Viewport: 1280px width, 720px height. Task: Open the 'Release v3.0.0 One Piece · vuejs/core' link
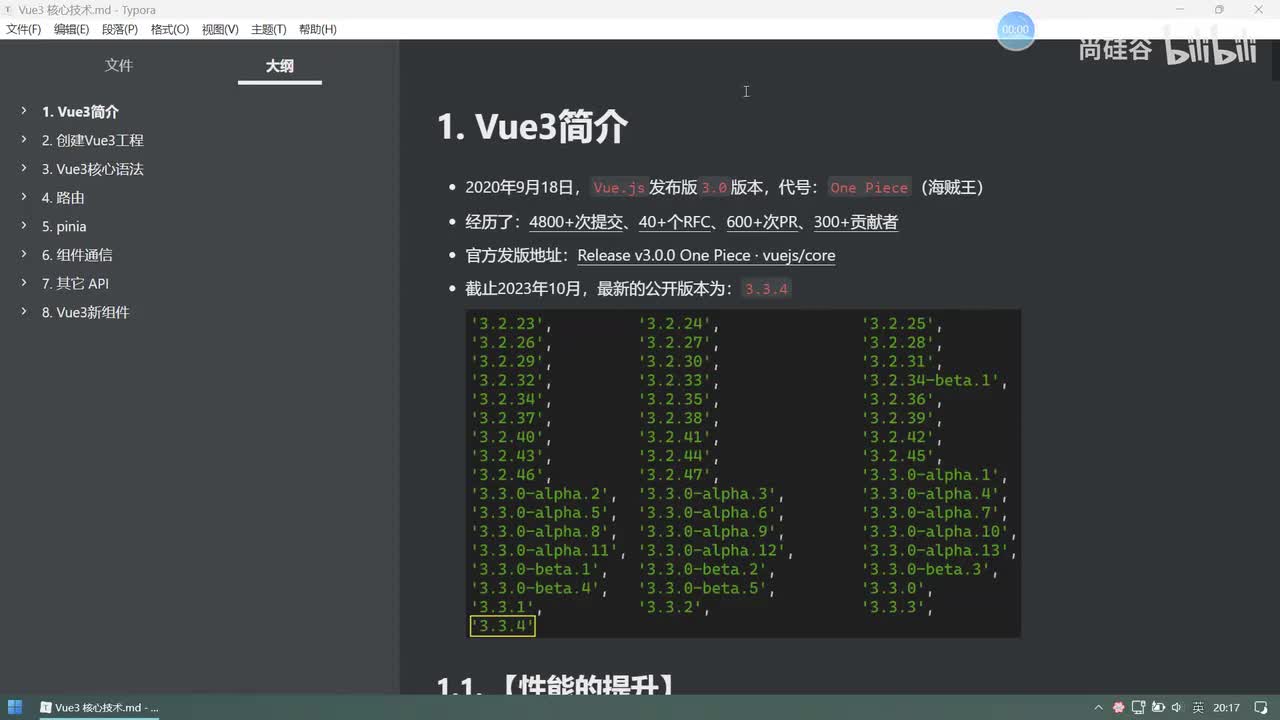tap(706, 255)
